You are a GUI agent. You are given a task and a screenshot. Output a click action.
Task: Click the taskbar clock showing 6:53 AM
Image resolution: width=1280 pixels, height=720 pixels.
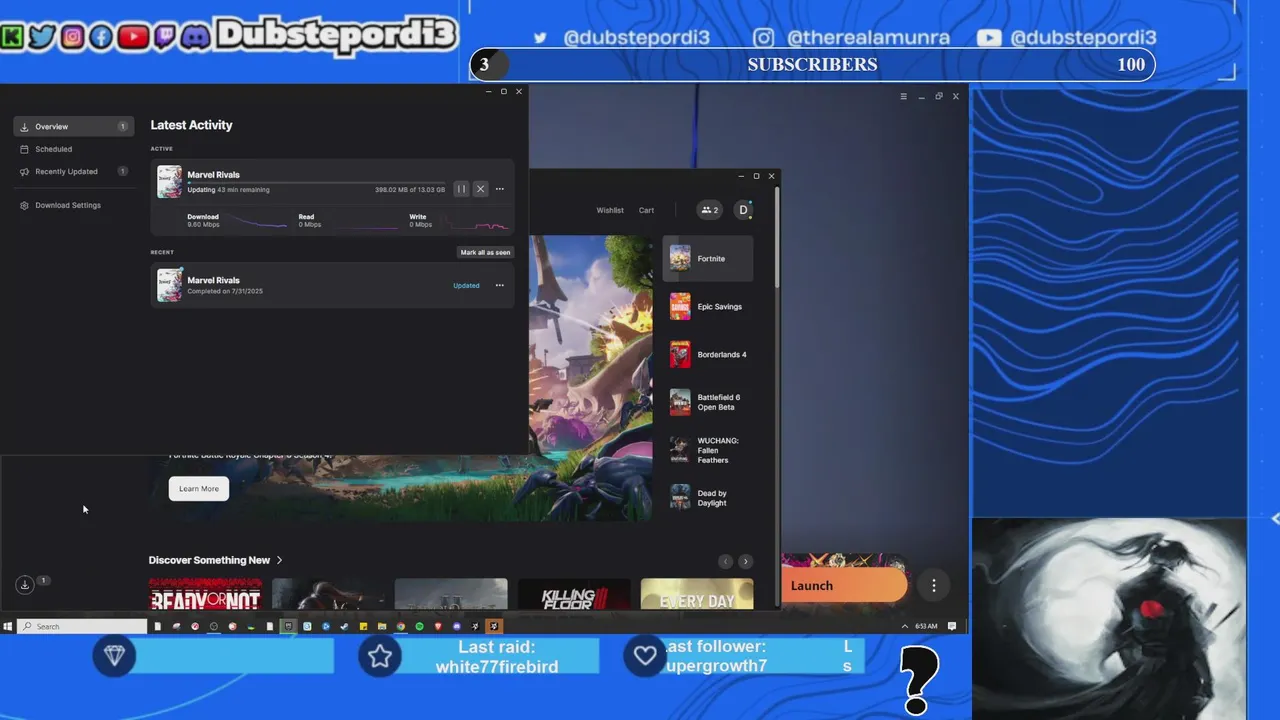[x=926, y=626]
